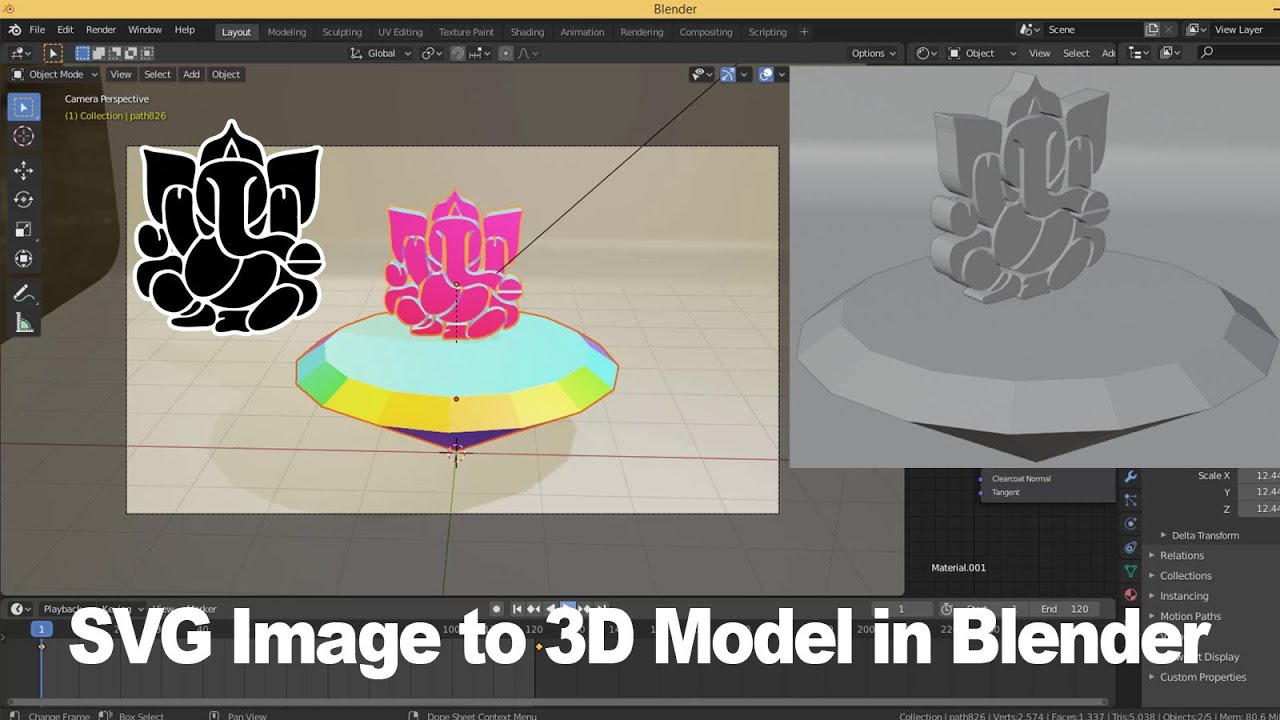Select the Move tool
This screenshot has width=1280, height=720.
(x=24, y=171)
